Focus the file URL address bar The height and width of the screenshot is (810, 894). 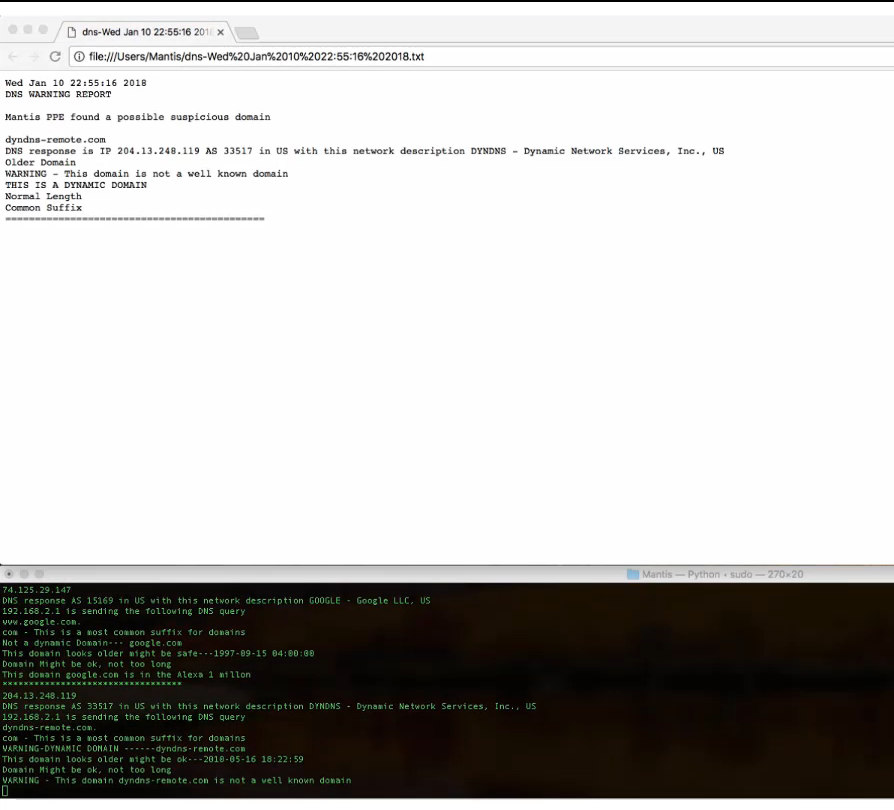coord(400,57)
